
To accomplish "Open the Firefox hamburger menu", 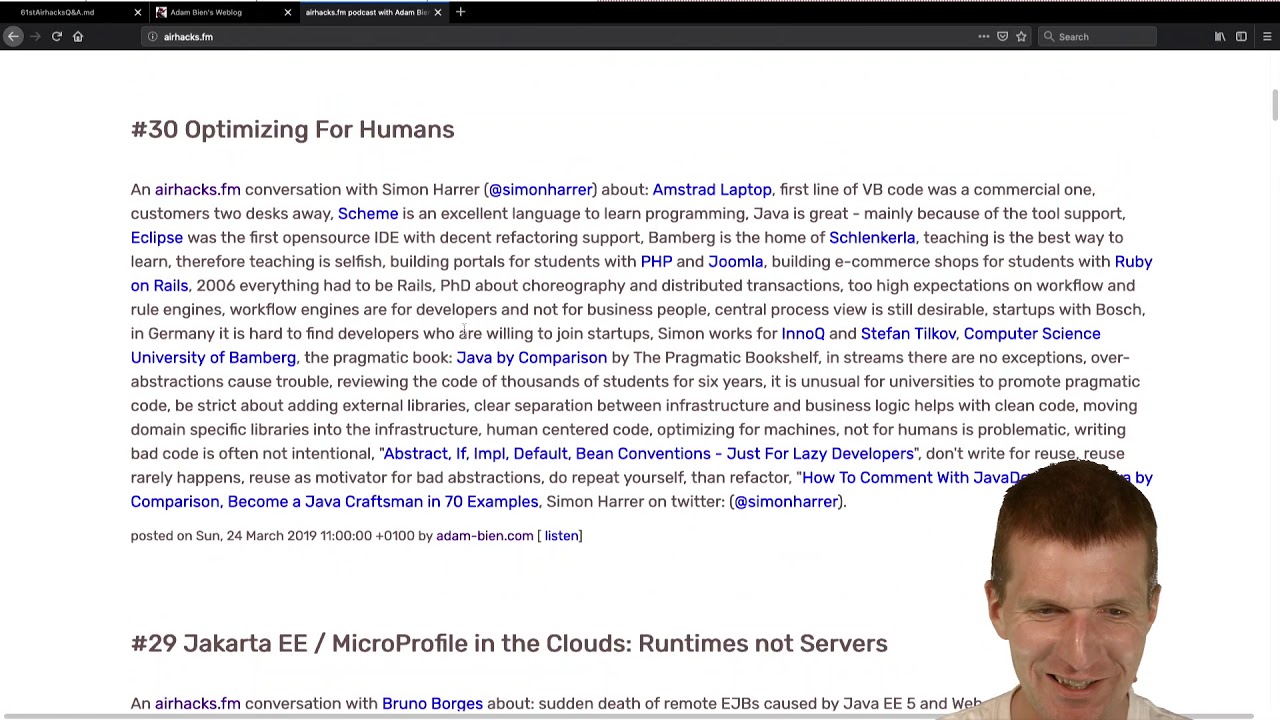I will coord(1267,37).
